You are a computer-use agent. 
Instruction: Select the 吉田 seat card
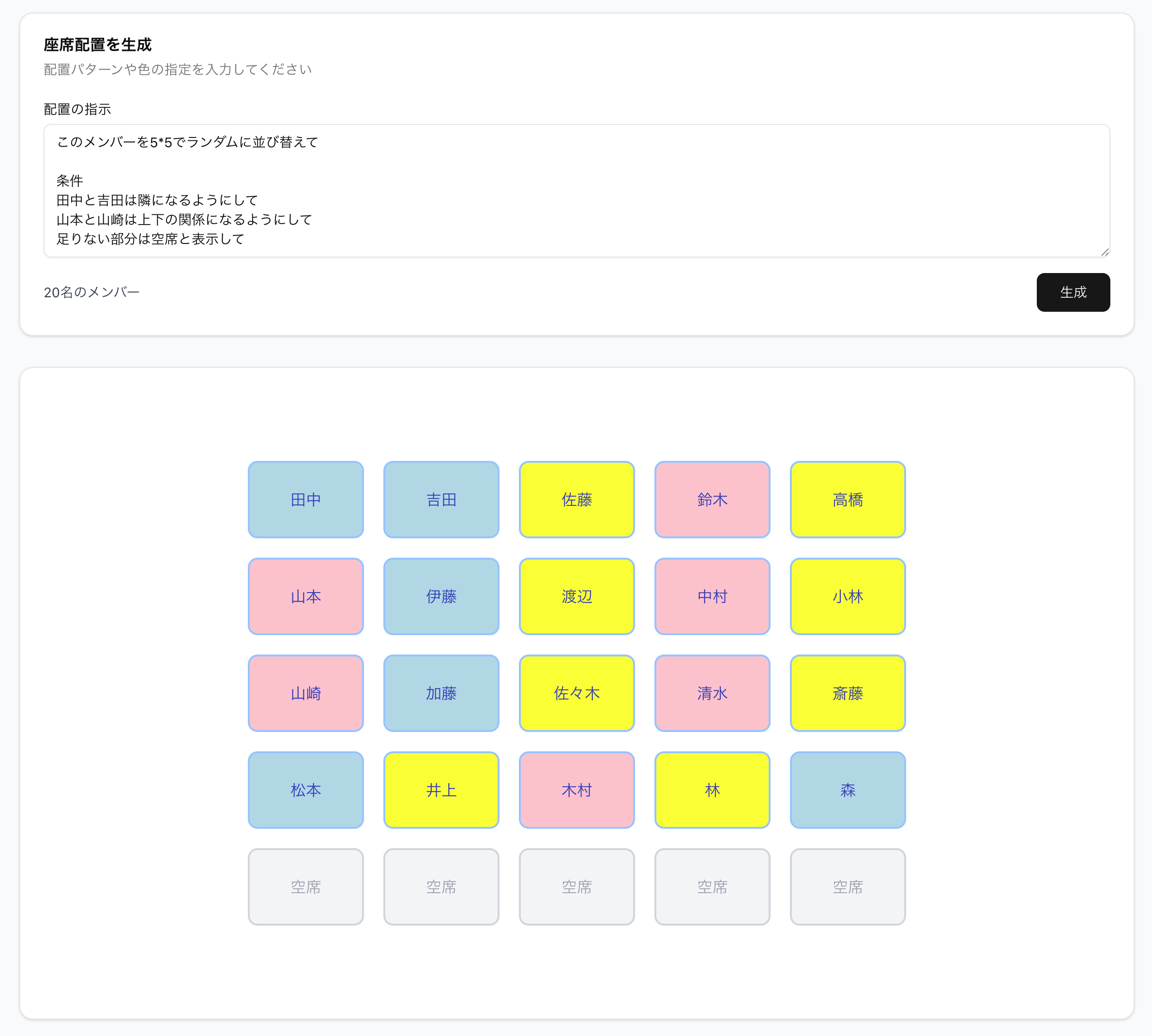tap(440, 499)
